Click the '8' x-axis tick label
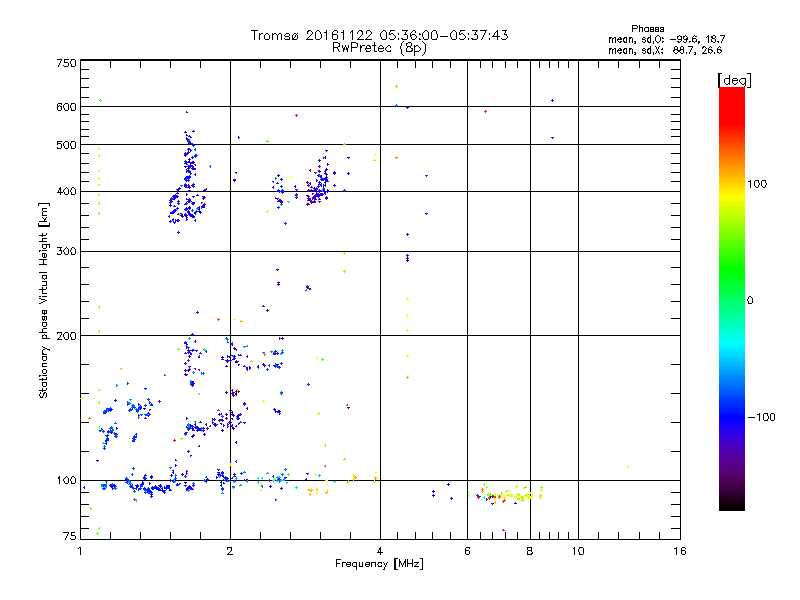 pyautogui.click(x=530, y=551)
